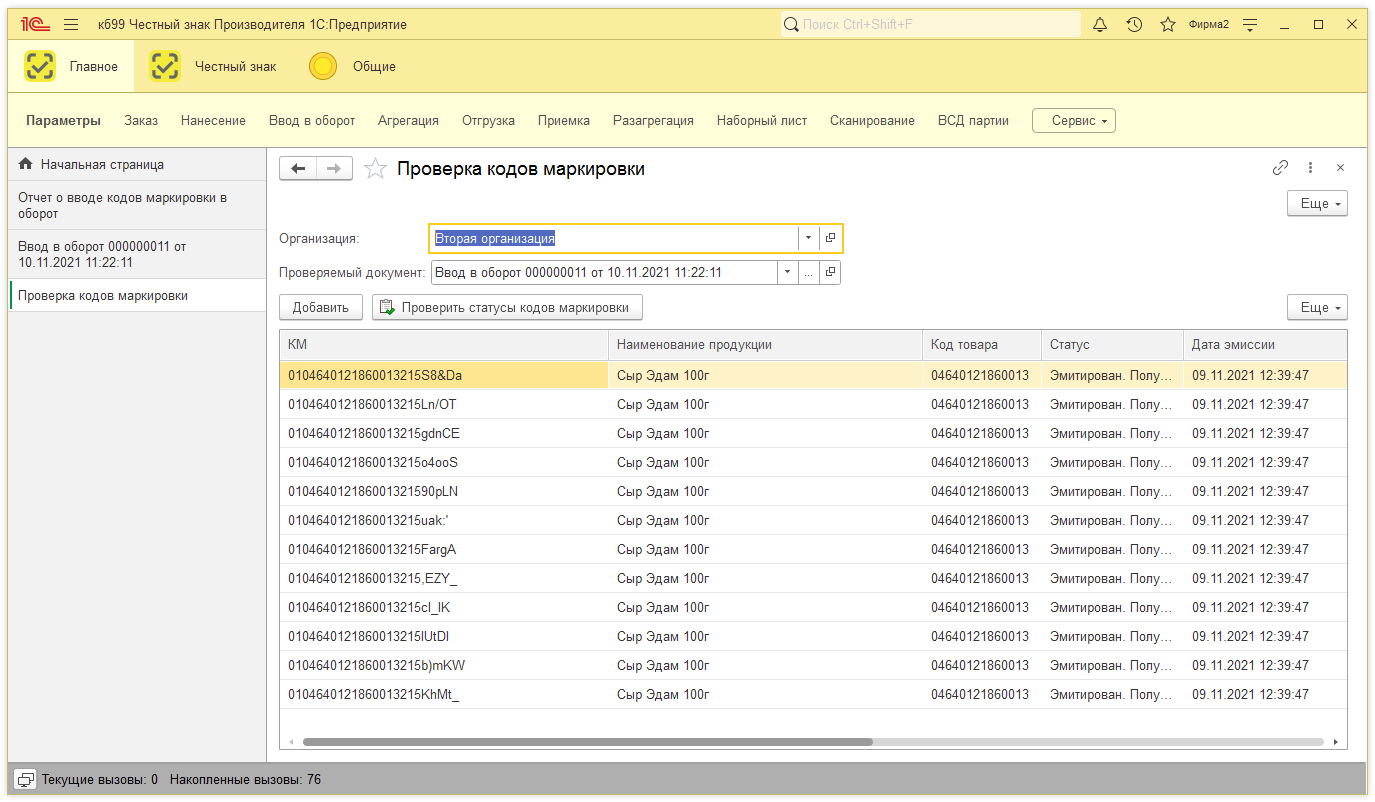Open top Еще menu

[1317, 204]
